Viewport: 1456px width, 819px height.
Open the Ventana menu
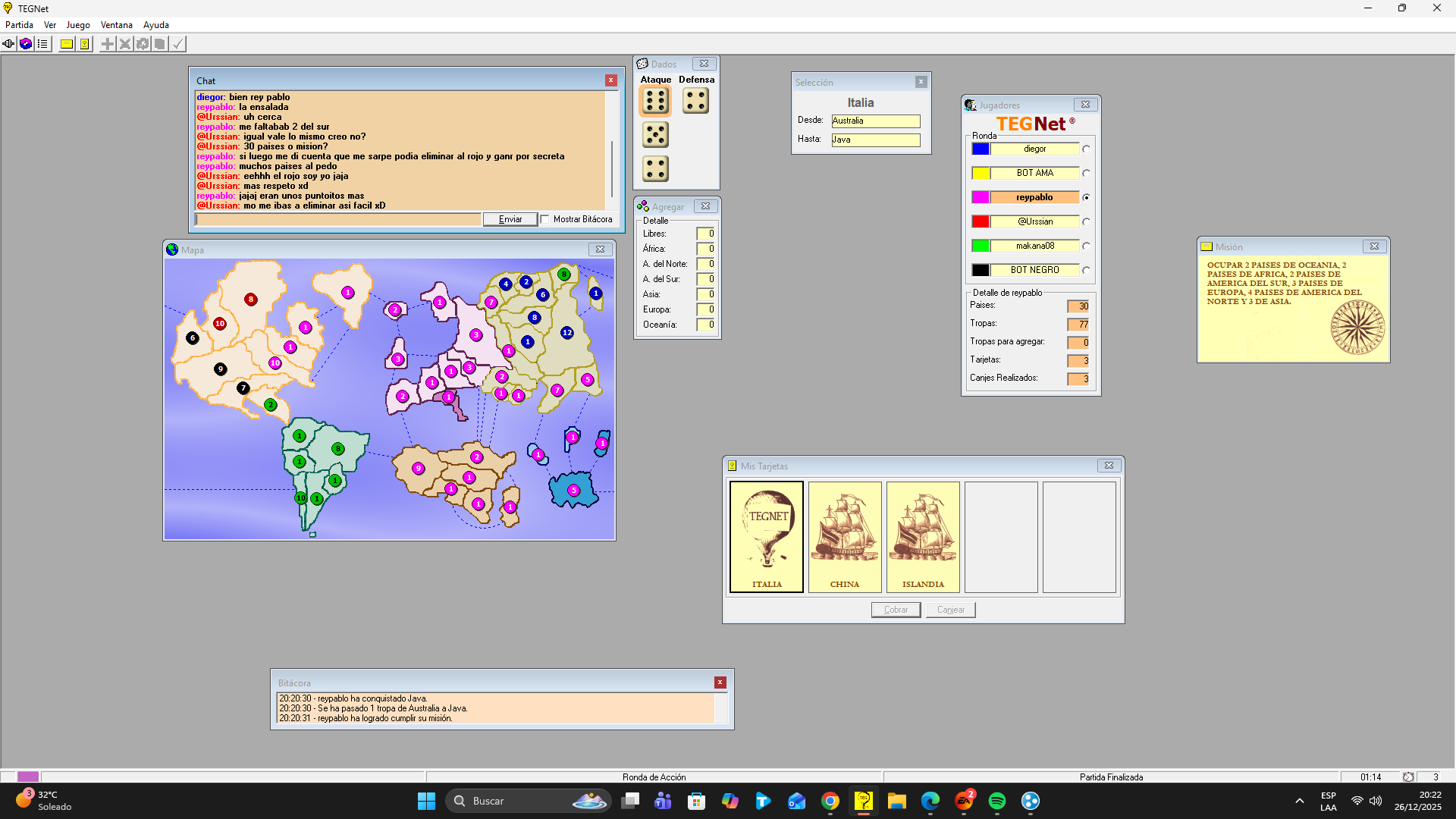point(116,25)
